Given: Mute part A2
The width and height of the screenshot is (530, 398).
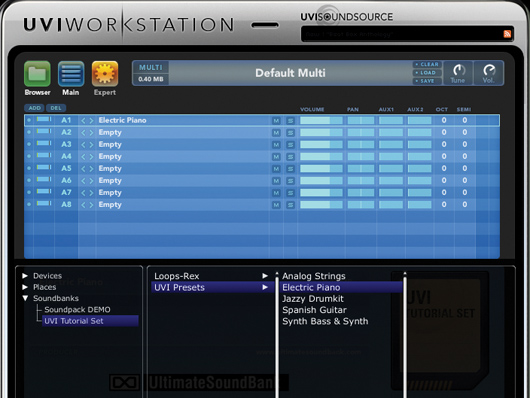Looking at the screenshot, I should click(x=276, y=133).
